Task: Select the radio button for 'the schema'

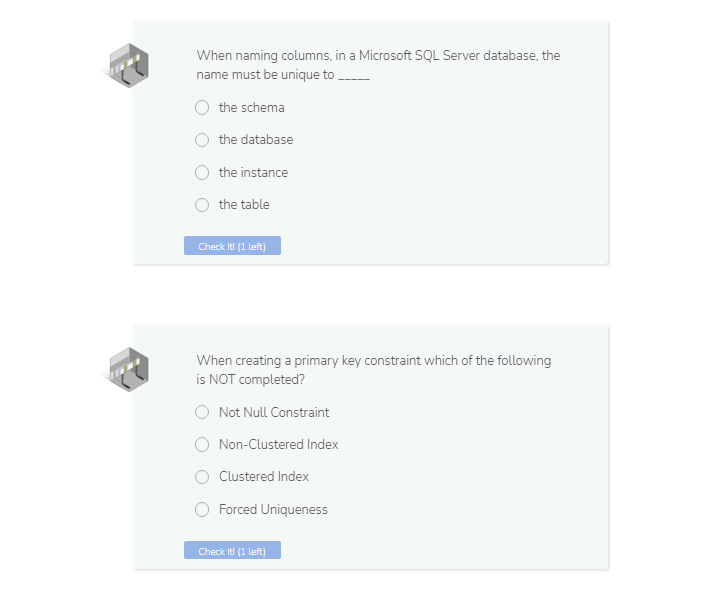Action: 202,108
